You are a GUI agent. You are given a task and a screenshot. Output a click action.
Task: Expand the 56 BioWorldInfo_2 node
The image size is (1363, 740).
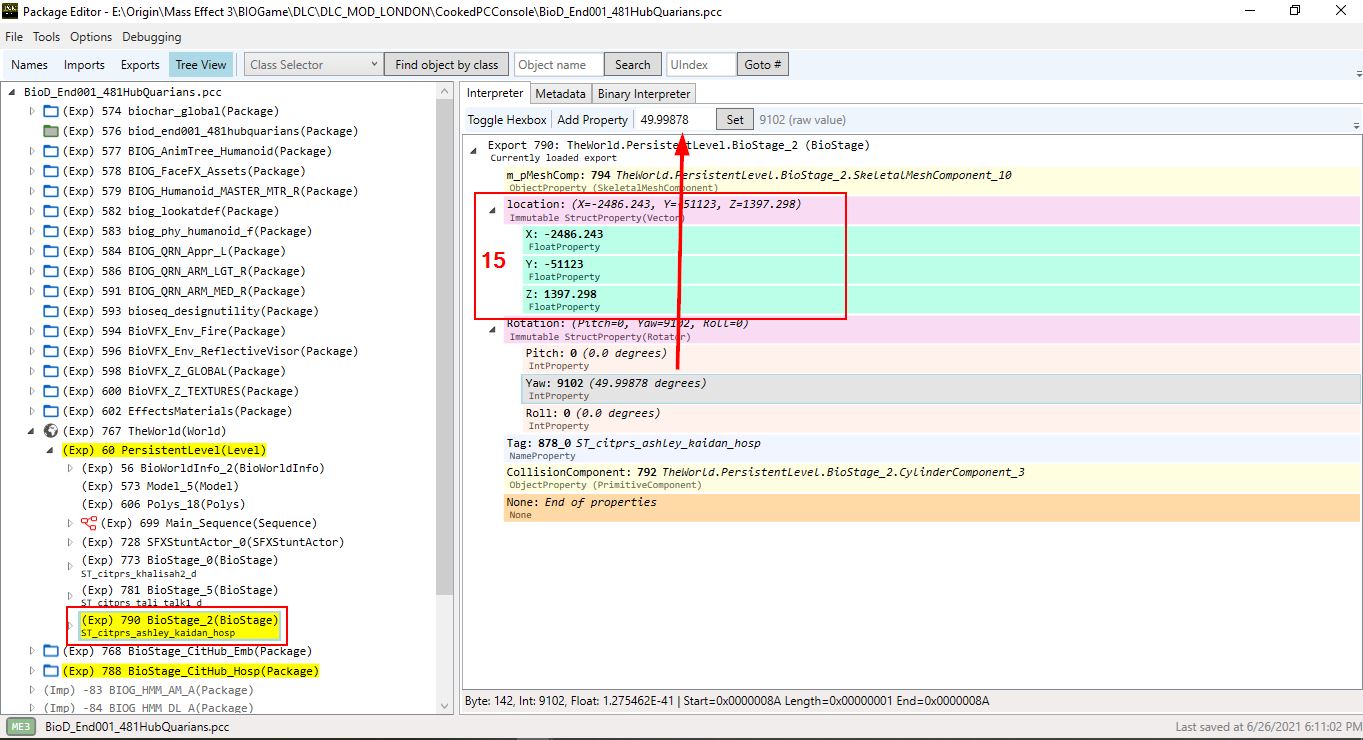[x=69, y=468]
